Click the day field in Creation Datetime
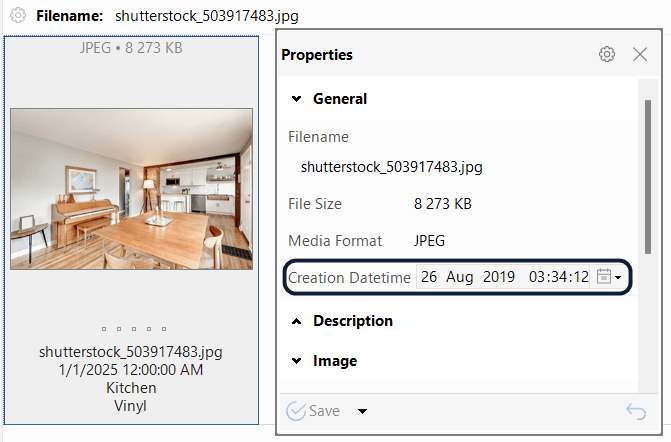 click(x=428, y=277)
